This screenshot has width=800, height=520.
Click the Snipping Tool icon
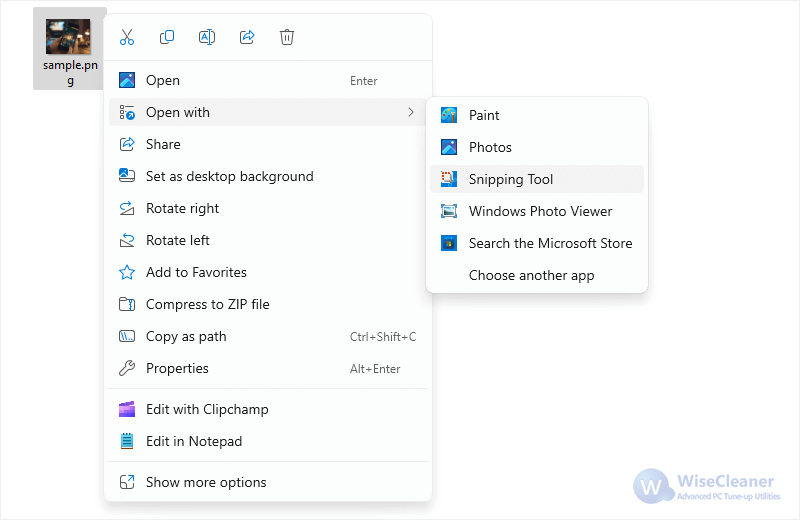[x=449, y=179]
